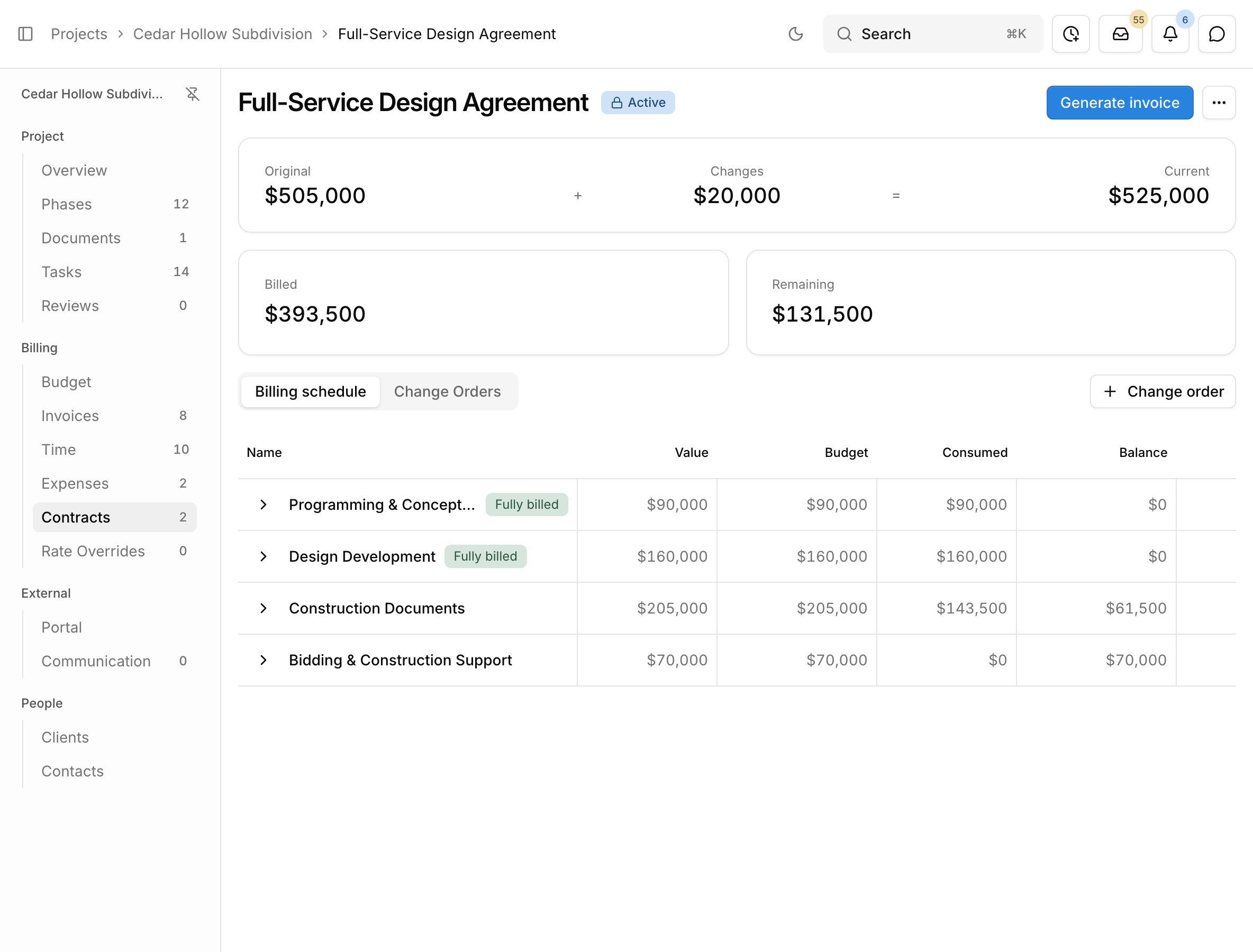Screen dimensions: 1253x952
Task: Open Cedar Hollow Subdivision breadcrumb
Action: pyautogui.click(x=222, y=34)
